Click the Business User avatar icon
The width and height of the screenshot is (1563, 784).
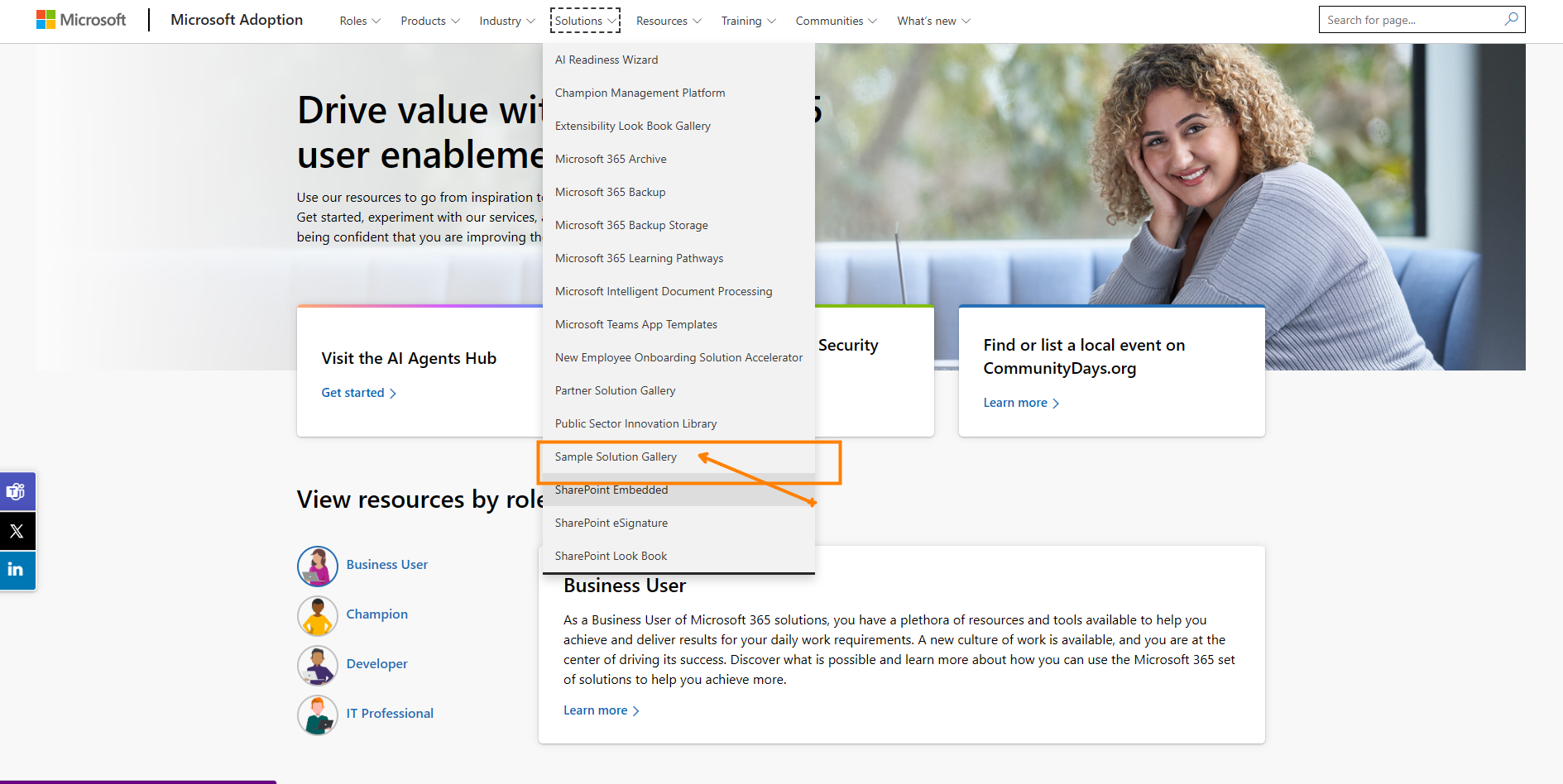pos(318,566)
